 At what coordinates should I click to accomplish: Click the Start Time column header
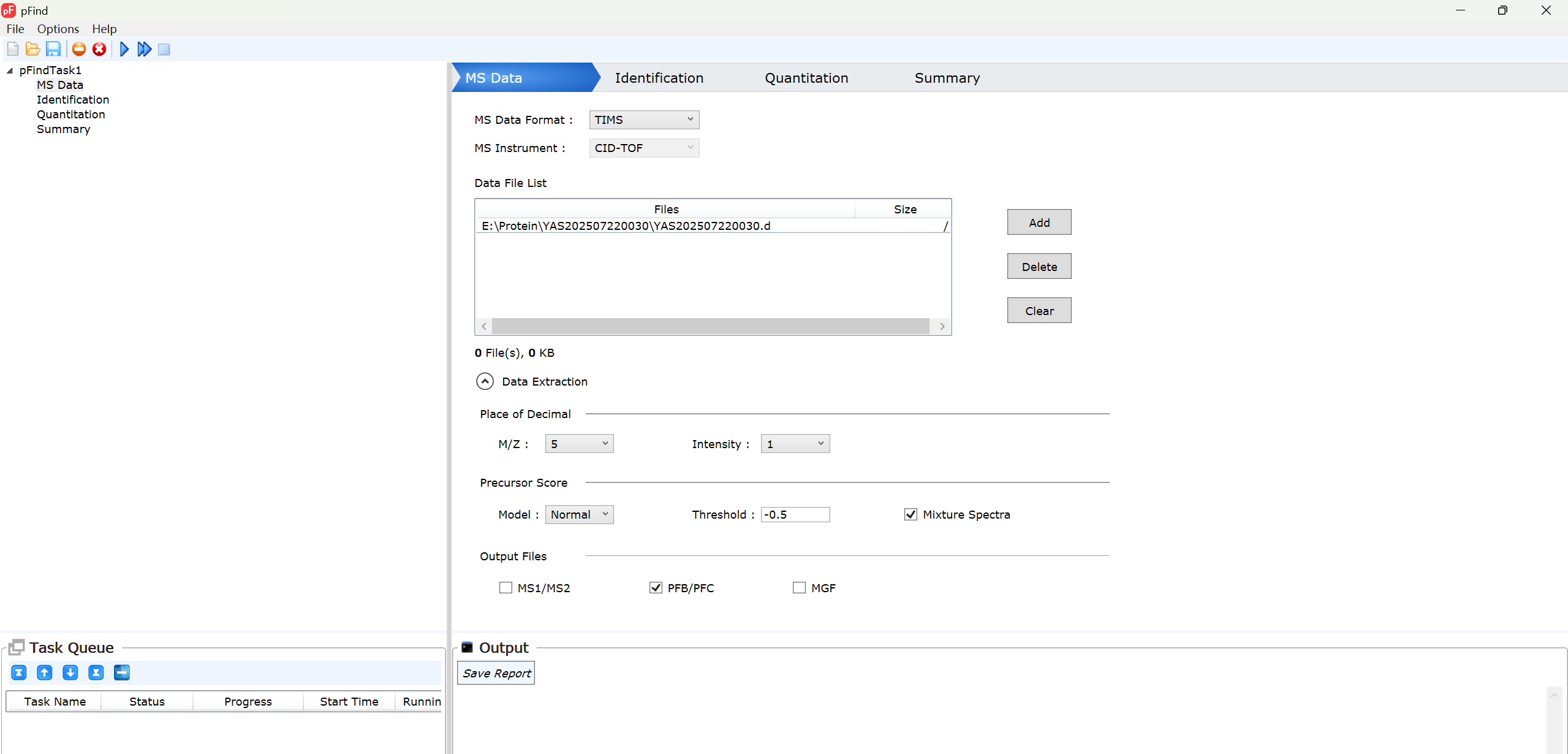click(349, 701)
